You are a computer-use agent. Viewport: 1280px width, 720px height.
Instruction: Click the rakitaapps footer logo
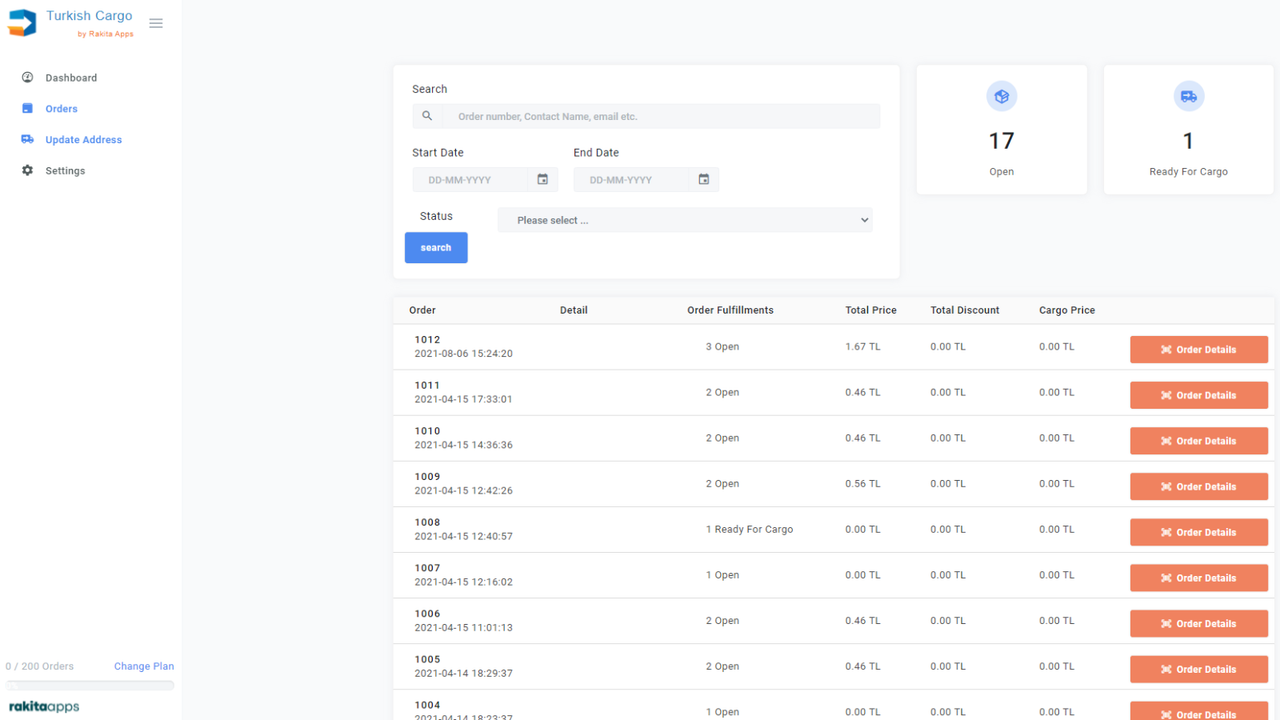(44, 706)
